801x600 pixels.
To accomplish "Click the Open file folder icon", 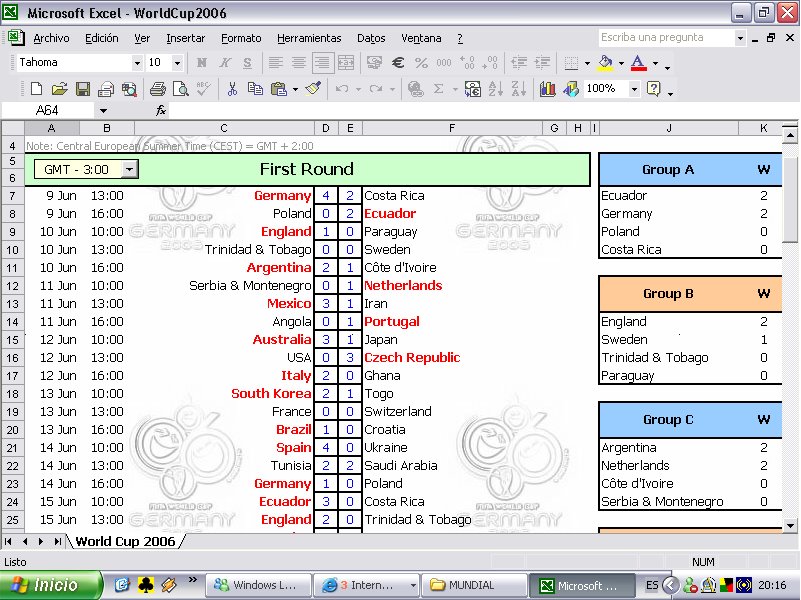I will point(59,89).
